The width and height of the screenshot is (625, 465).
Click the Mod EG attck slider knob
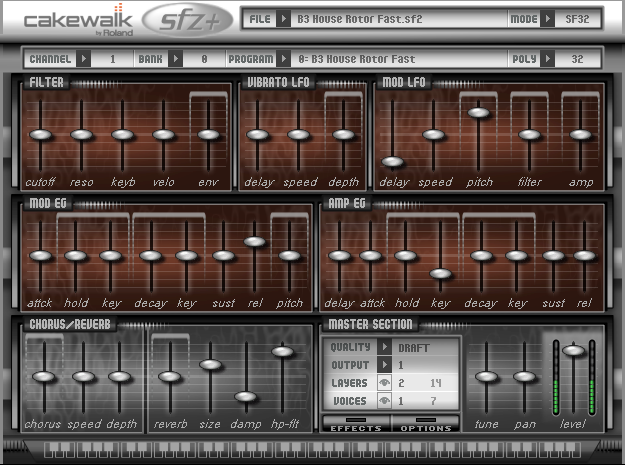[41, 256]
